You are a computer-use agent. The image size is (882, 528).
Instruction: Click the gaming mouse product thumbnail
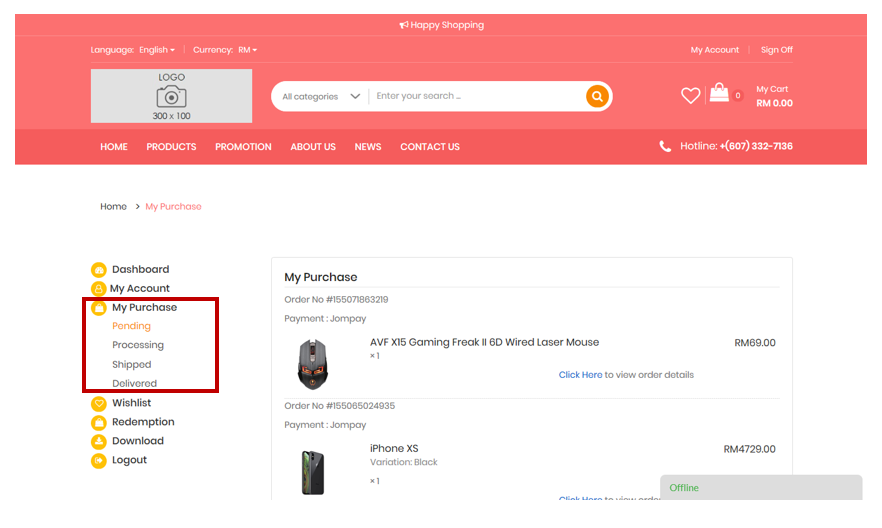click(x=312, y=364)
